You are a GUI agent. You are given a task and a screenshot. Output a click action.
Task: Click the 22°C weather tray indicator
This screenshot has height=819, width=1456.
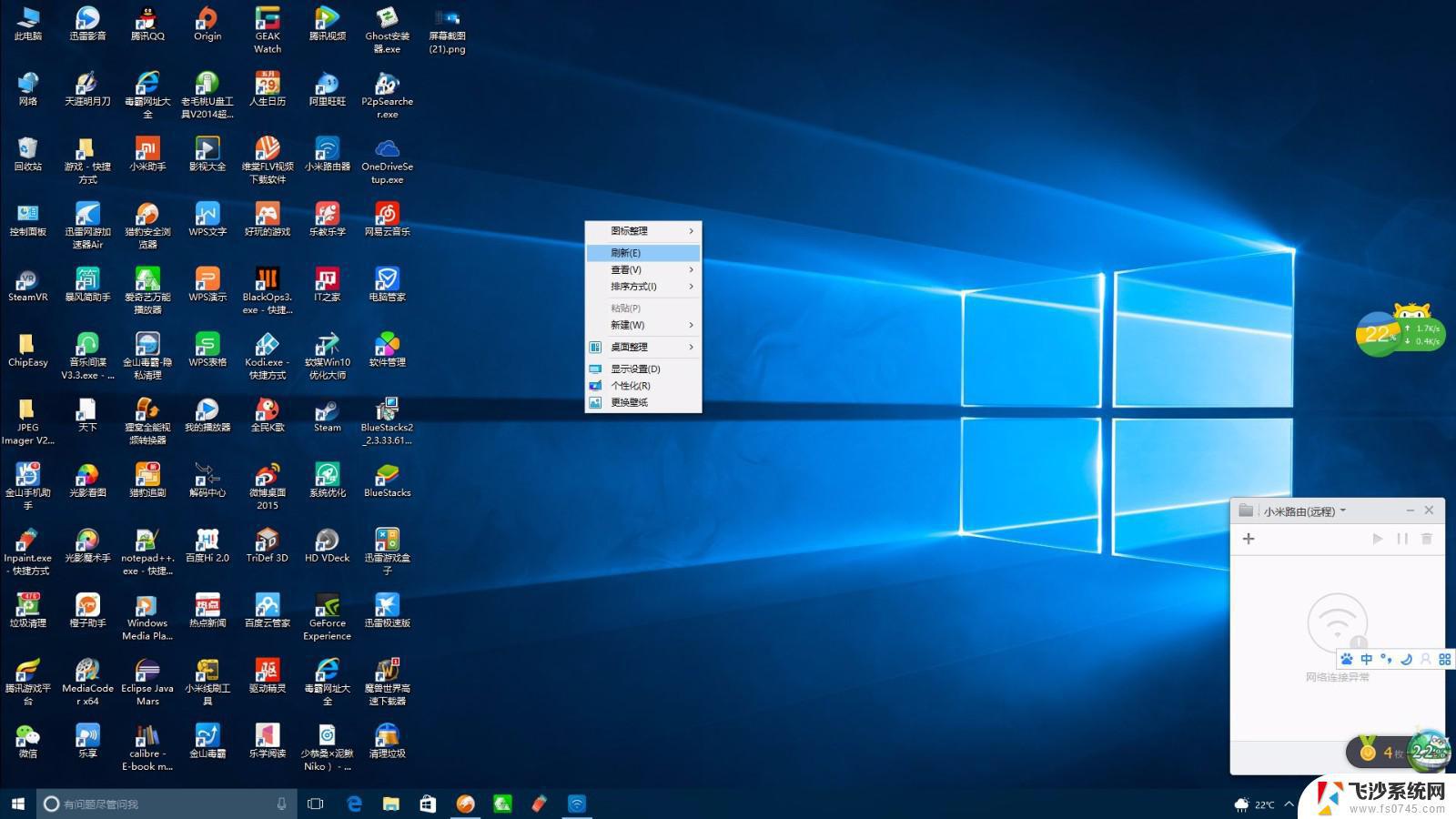tap(1255, 804)
